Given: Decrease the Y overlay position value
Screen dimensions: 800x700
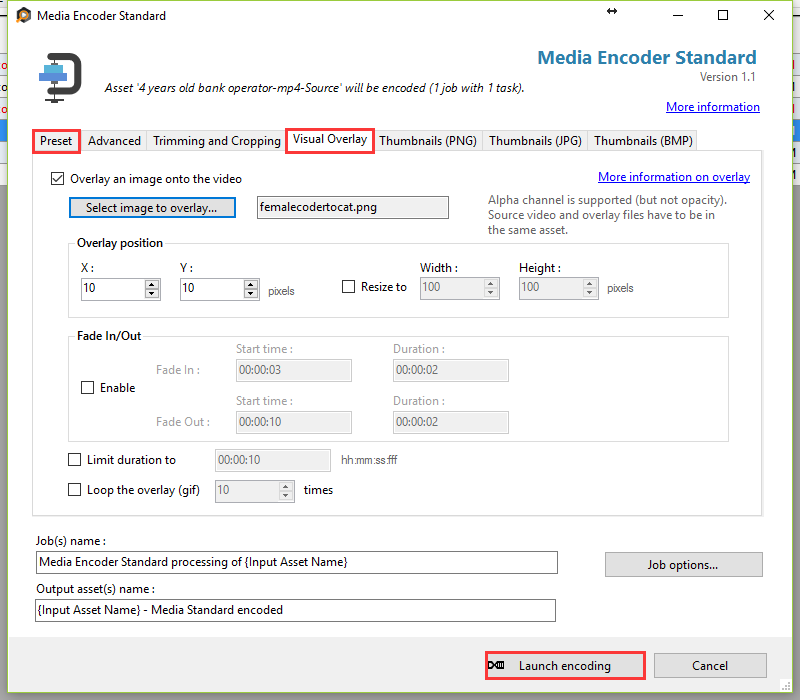Looking at the screenshot, I should click(251, 294).
